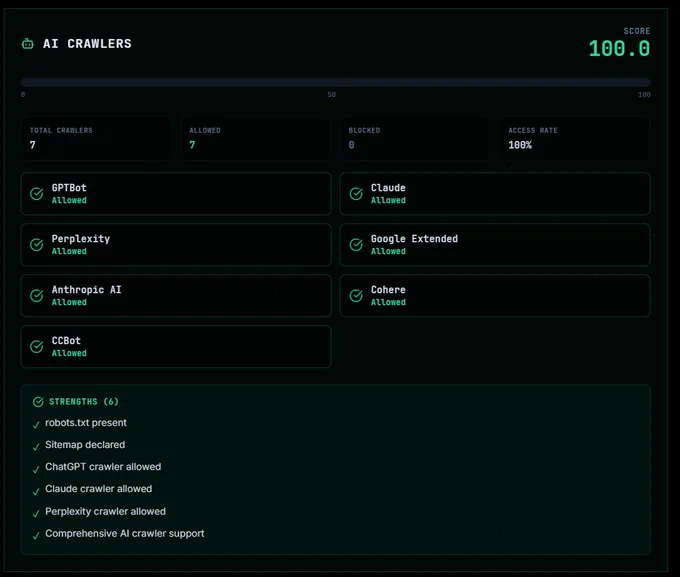Click the GPTBot allowed check icon
Screen dimensions: 680x577
point(37,193)
